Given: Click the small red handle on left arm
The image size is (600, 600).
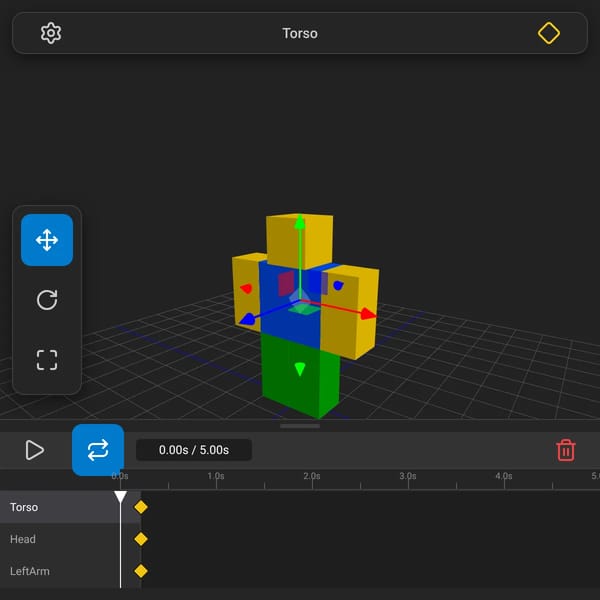Looking at the screenshot, I should tap(246, 289).
